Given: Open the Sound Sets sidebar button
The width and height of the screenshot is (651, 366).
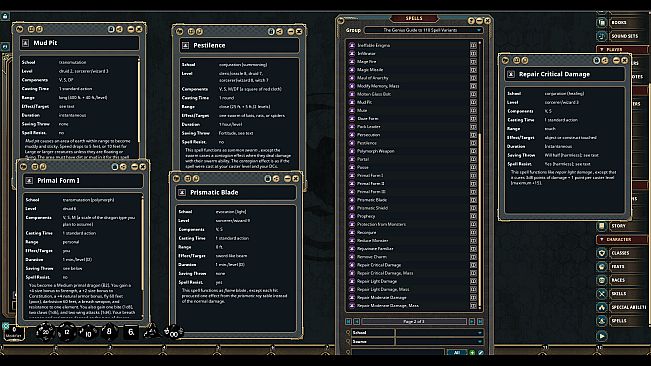Looking at the screenshot, I should pyautogui.click(x=622, y=36).
